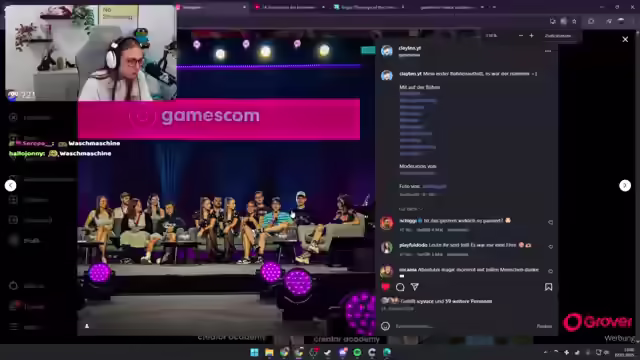Zoom out with the minus button
Screen dimensions: 640x360
(x=521, y=36)
